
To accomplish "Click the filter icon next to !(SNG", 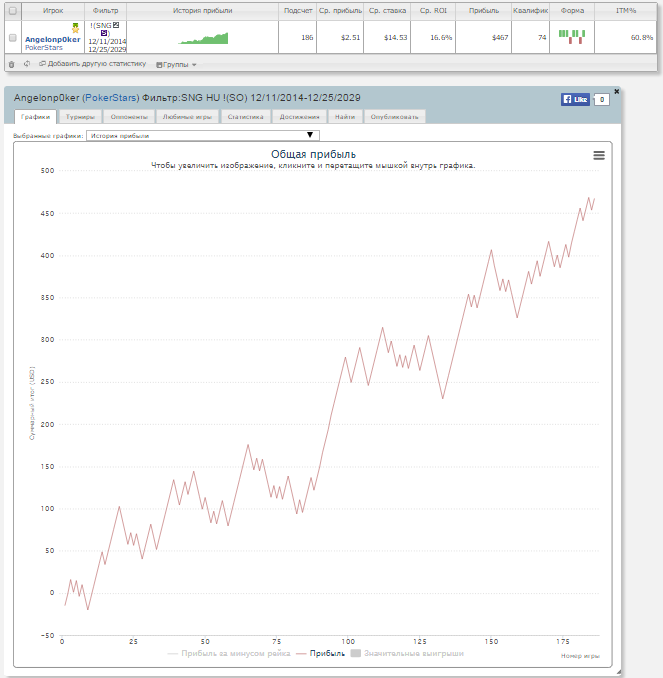I will click(116, 25).
